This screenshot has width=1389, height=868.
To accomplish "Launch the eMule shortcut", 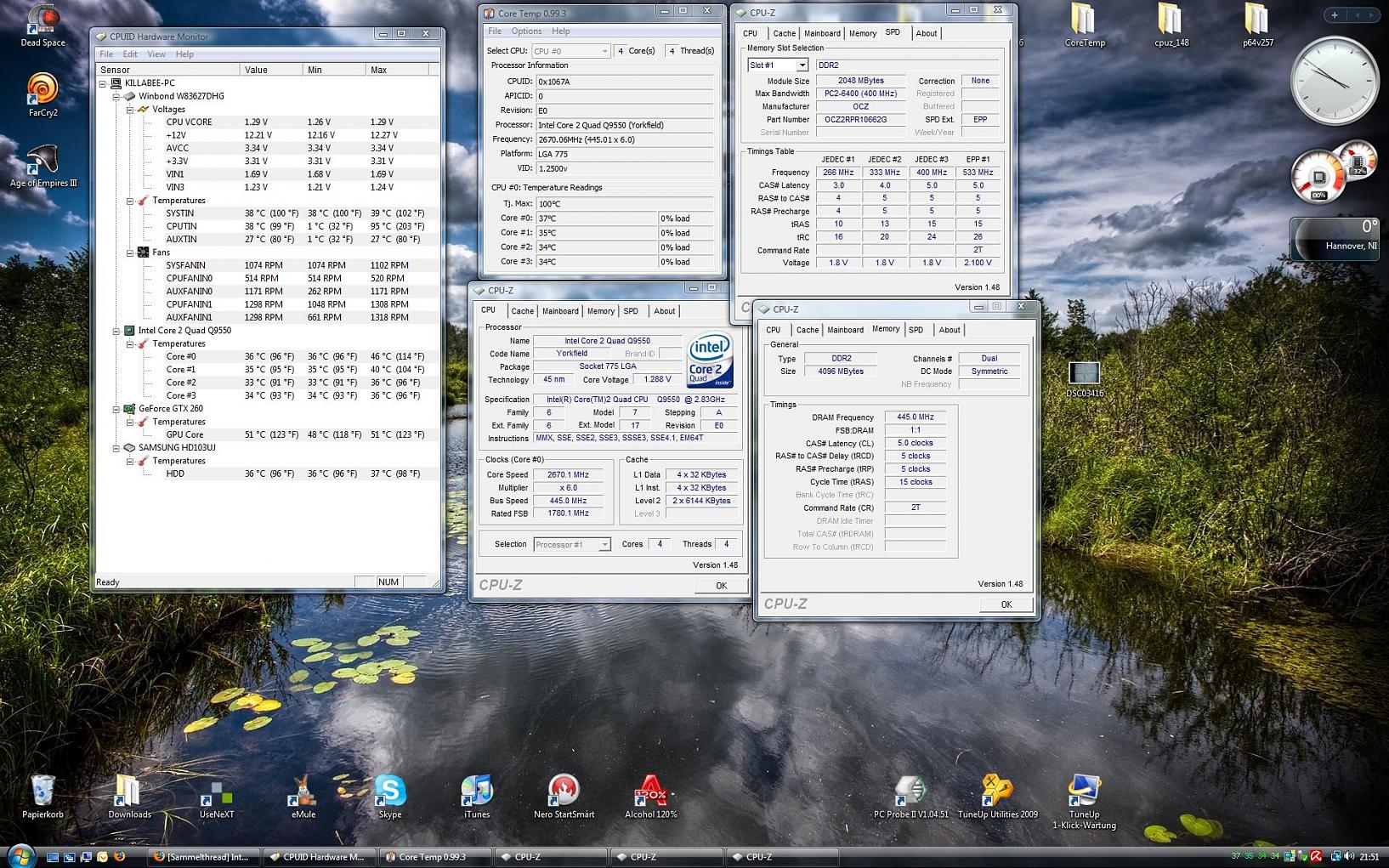I will point(303,797).
